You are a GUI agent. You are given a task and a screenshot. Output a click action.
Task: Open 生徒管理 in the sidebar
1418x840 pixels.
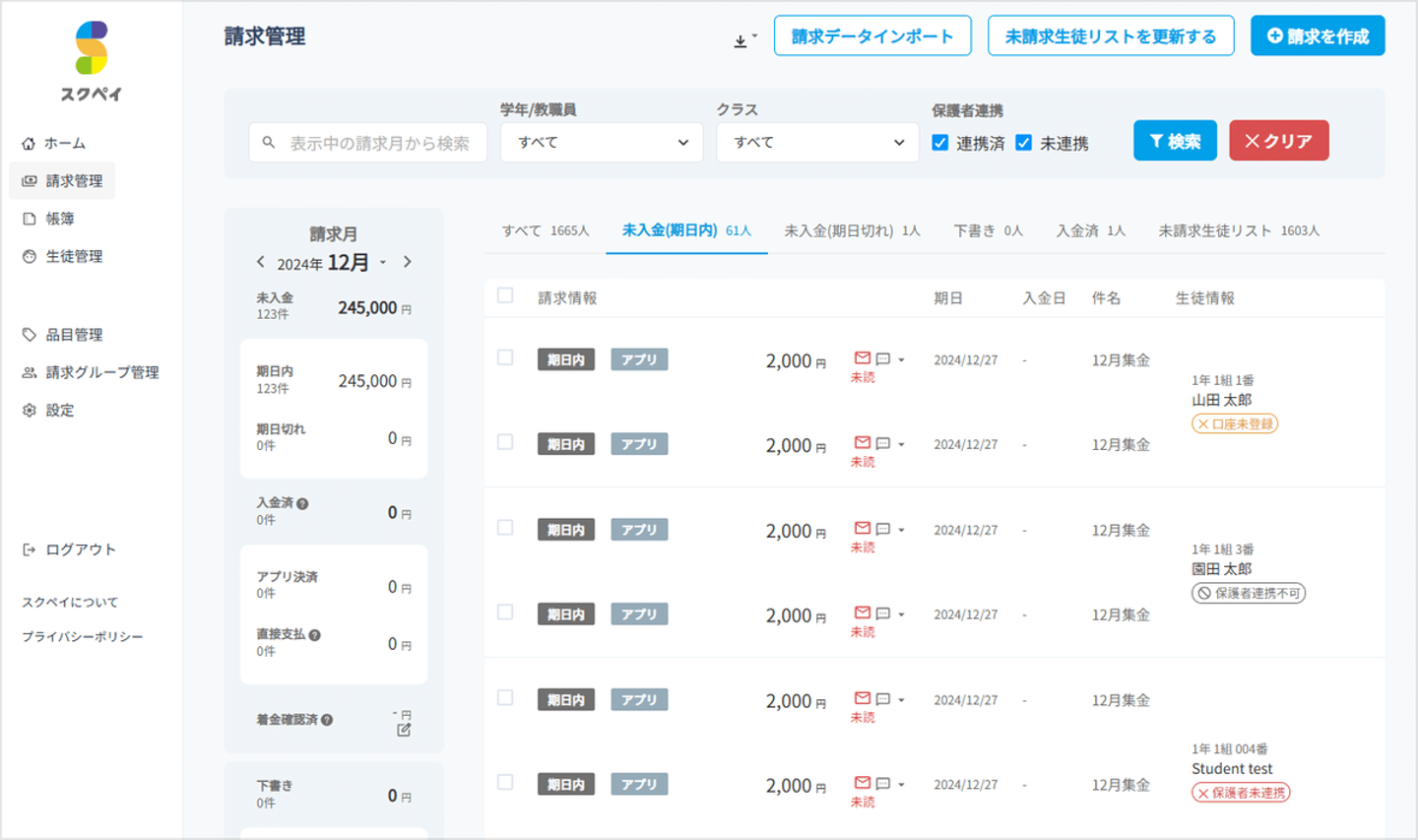73,256
